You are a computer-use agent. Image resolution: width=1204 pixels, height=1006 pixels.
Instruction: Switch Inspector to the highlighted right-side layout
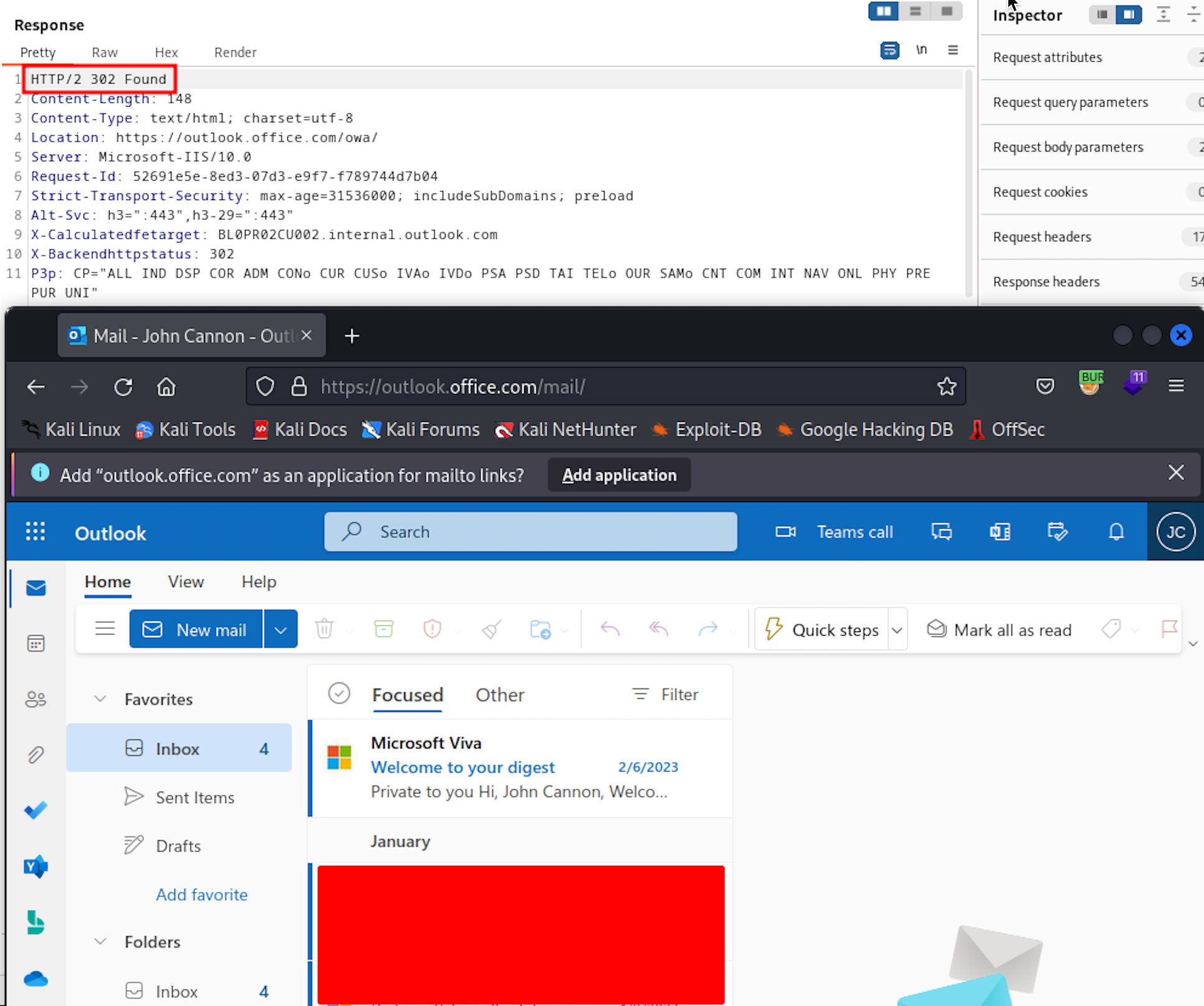(x=1129, y=14)
